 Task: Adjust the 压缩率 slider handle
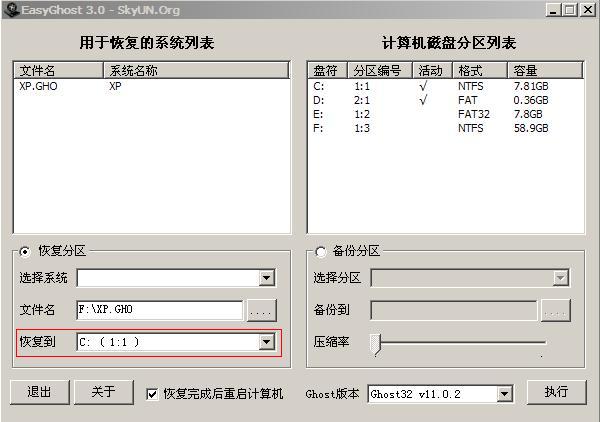376,344
